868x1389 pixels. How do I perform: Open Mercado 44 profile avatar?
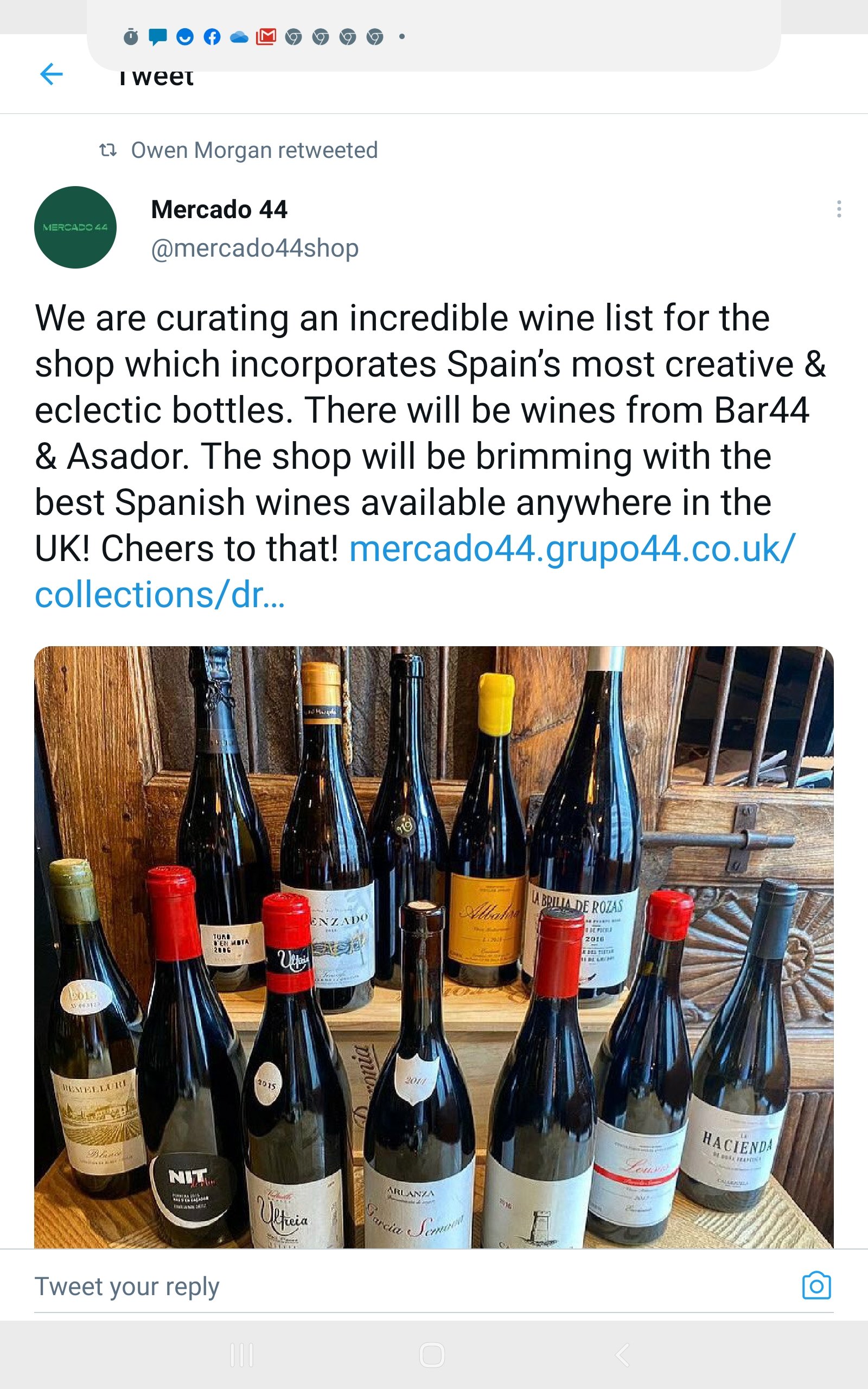[x=75, y=227]
